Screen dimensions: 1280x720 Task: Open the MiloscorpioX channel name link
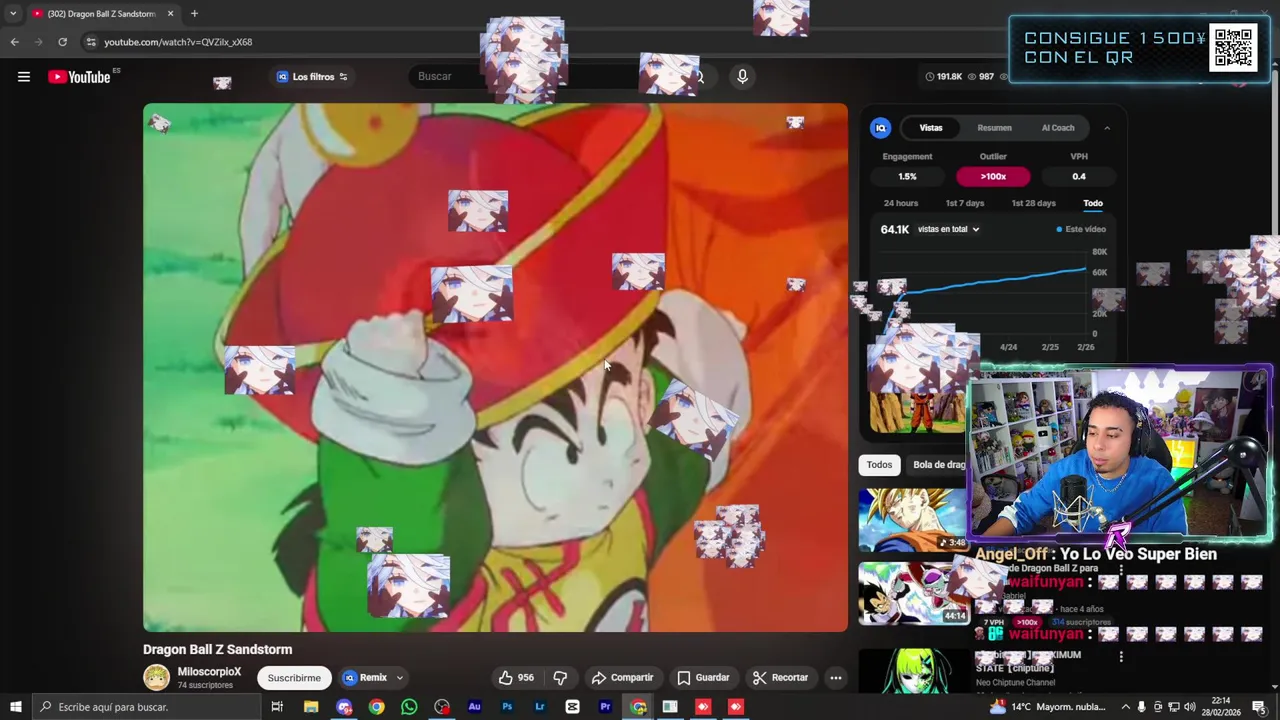tap(209, 672)
